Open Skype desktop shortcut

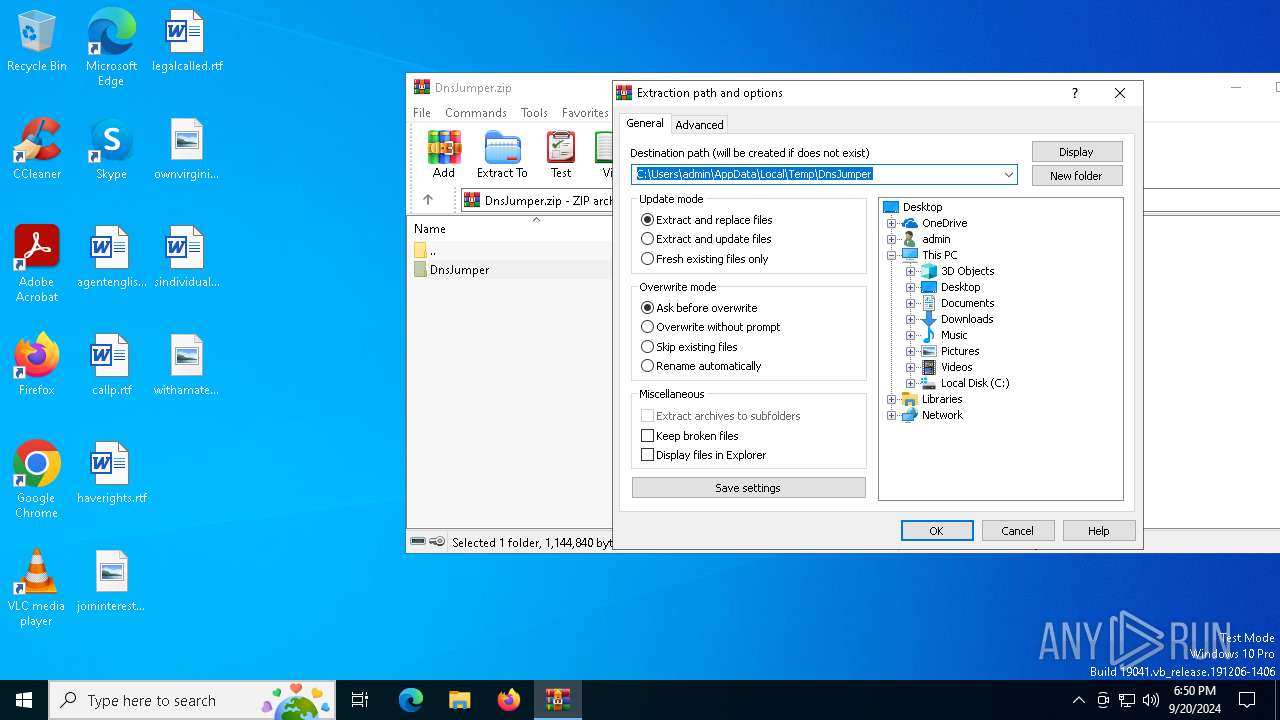coord(111,150)
